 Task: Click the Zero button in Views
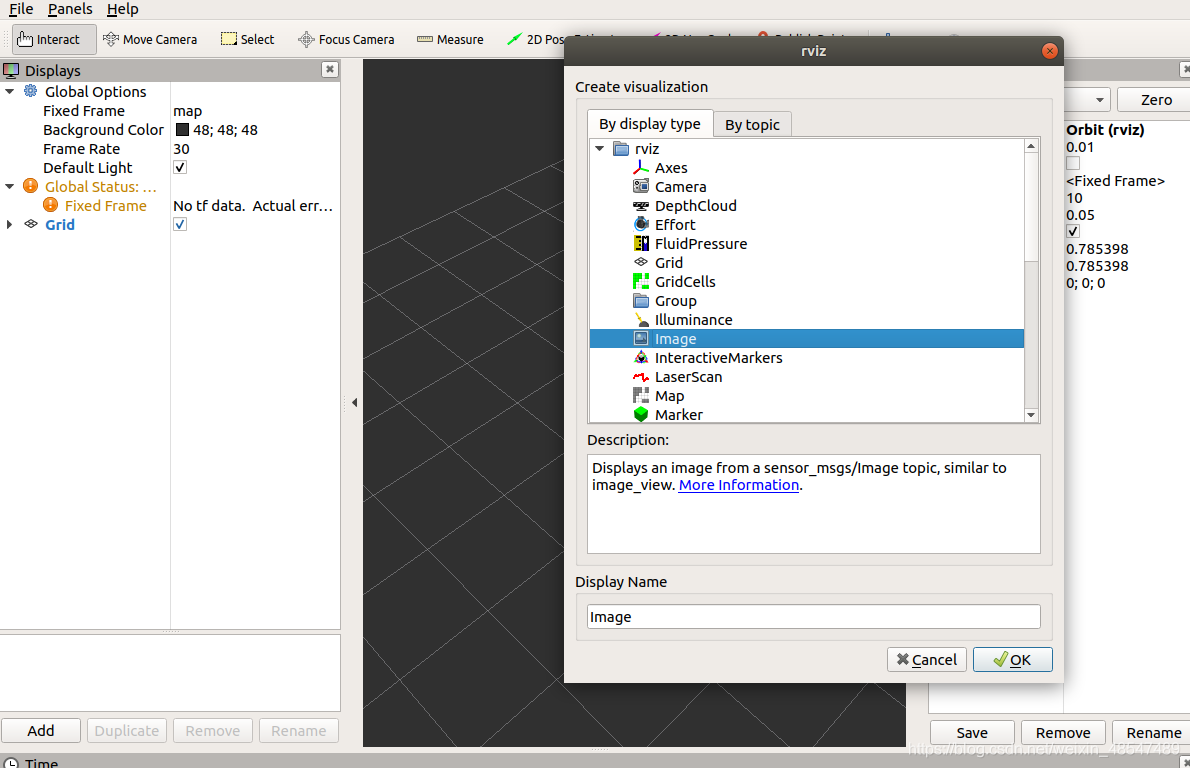[1156, 99]
